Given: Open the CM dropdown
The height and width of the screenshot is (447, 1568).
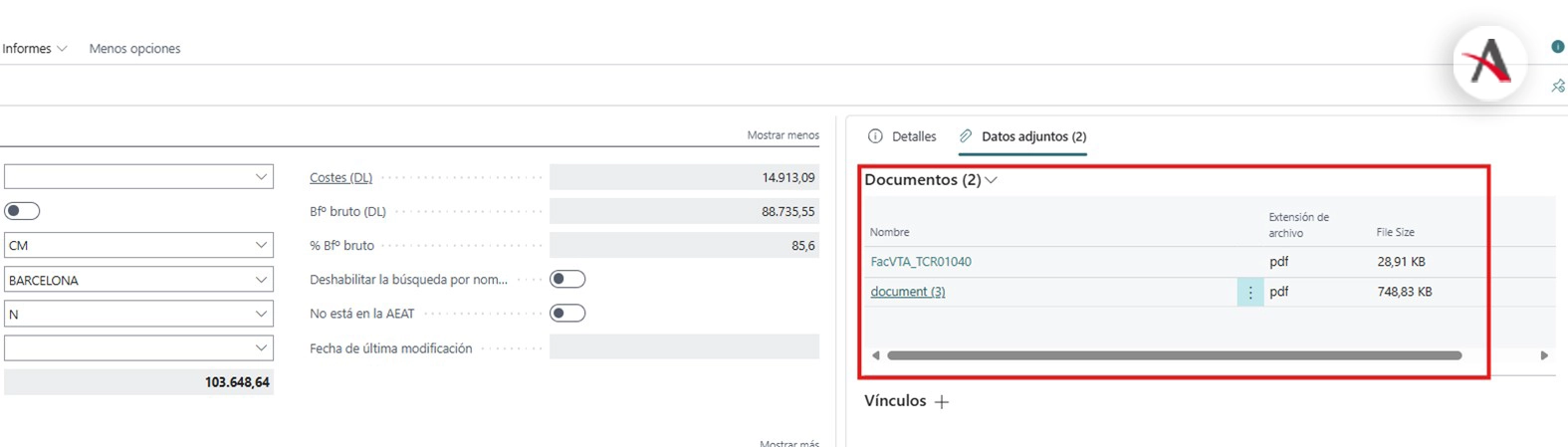Looking at the screenshot, I should click(x=138, y=245).
